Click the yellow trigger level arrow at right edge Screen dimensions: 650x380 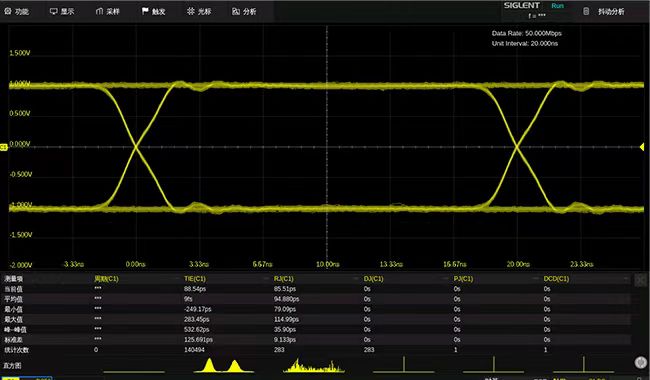tap(642, 147)
